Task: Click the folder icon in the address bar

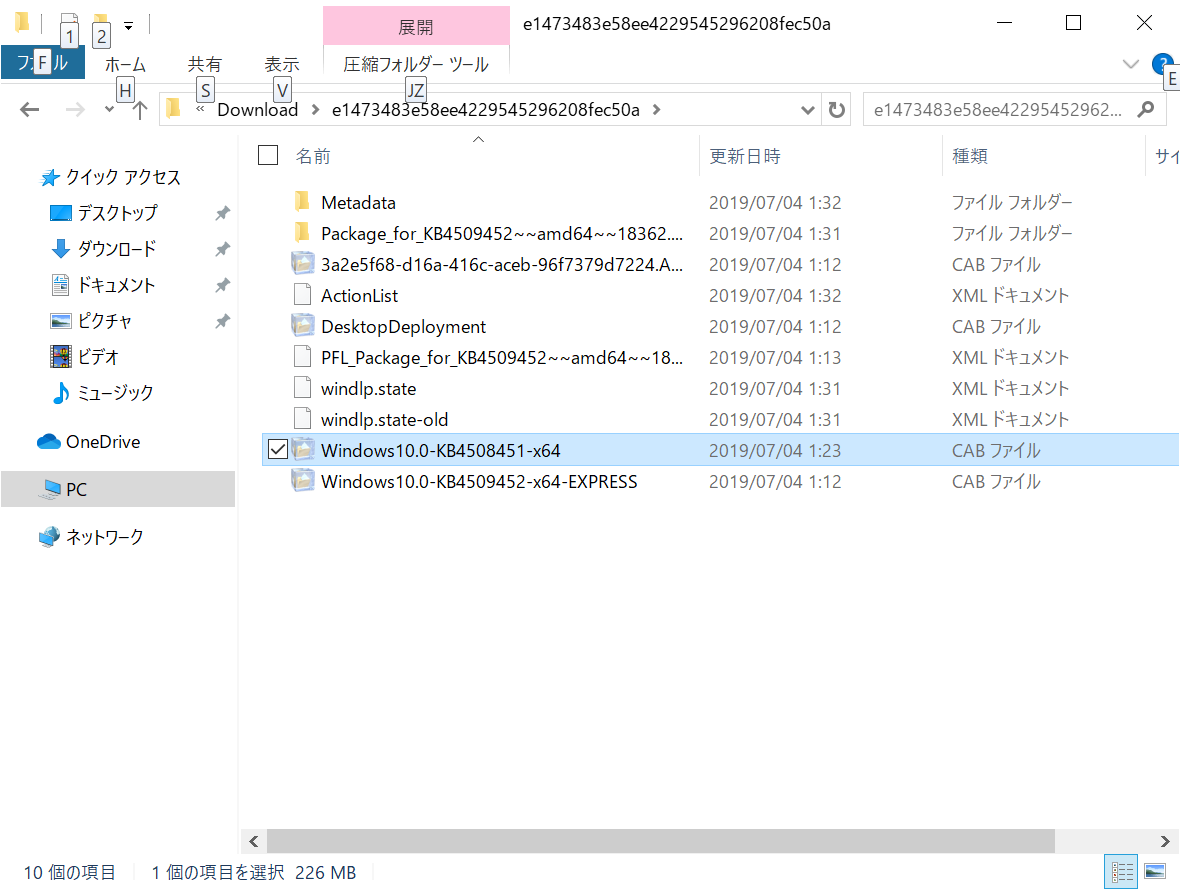Action: [173, 109]
